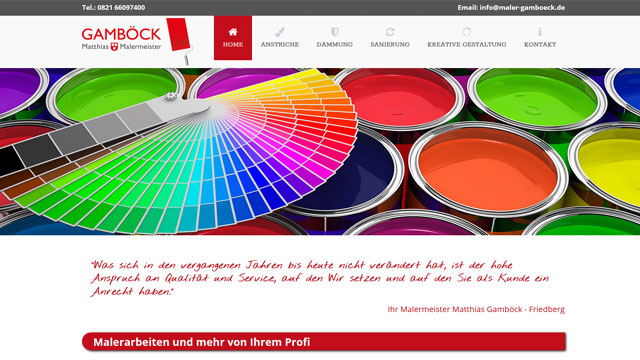Screen dimensions: 640x360
Task: Open the HOME menu item
Action: click(233, 38)
